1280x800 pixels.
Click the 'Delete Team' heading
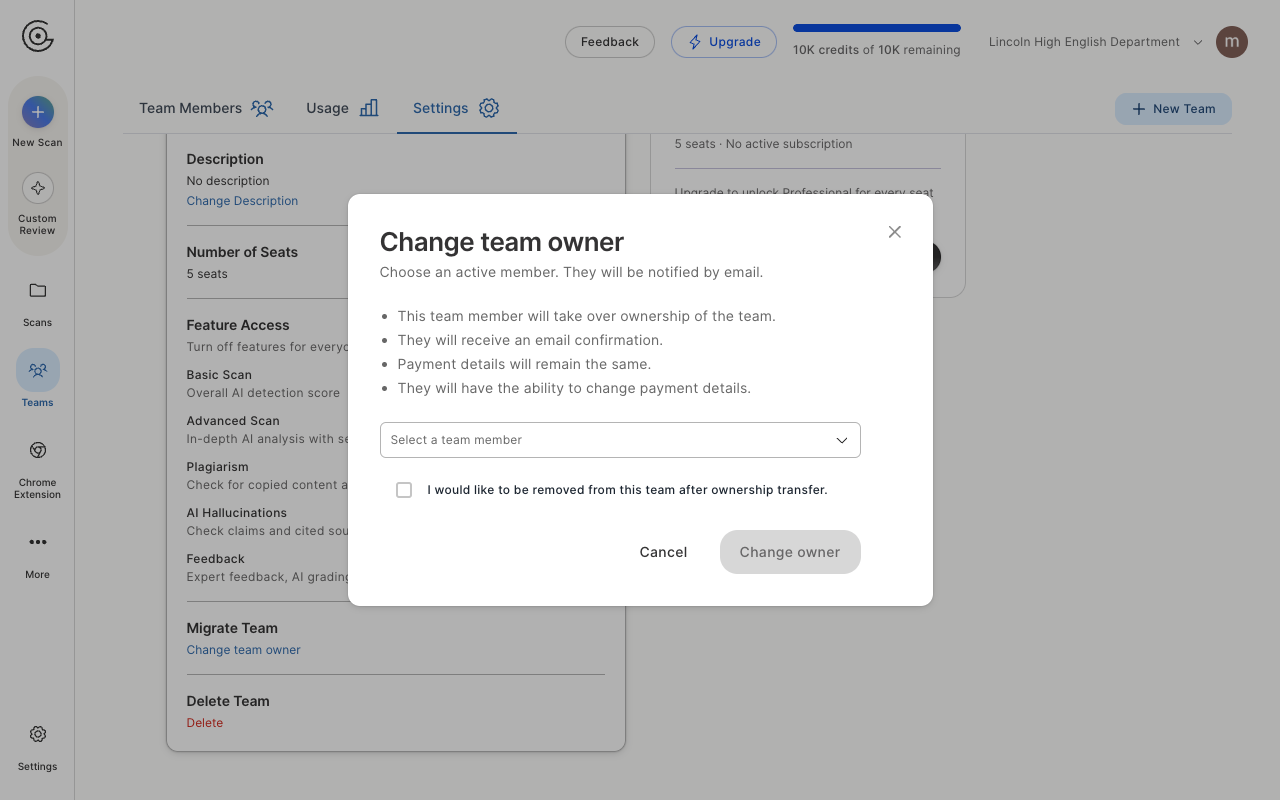pyautogui.click(x=228, y=701)
